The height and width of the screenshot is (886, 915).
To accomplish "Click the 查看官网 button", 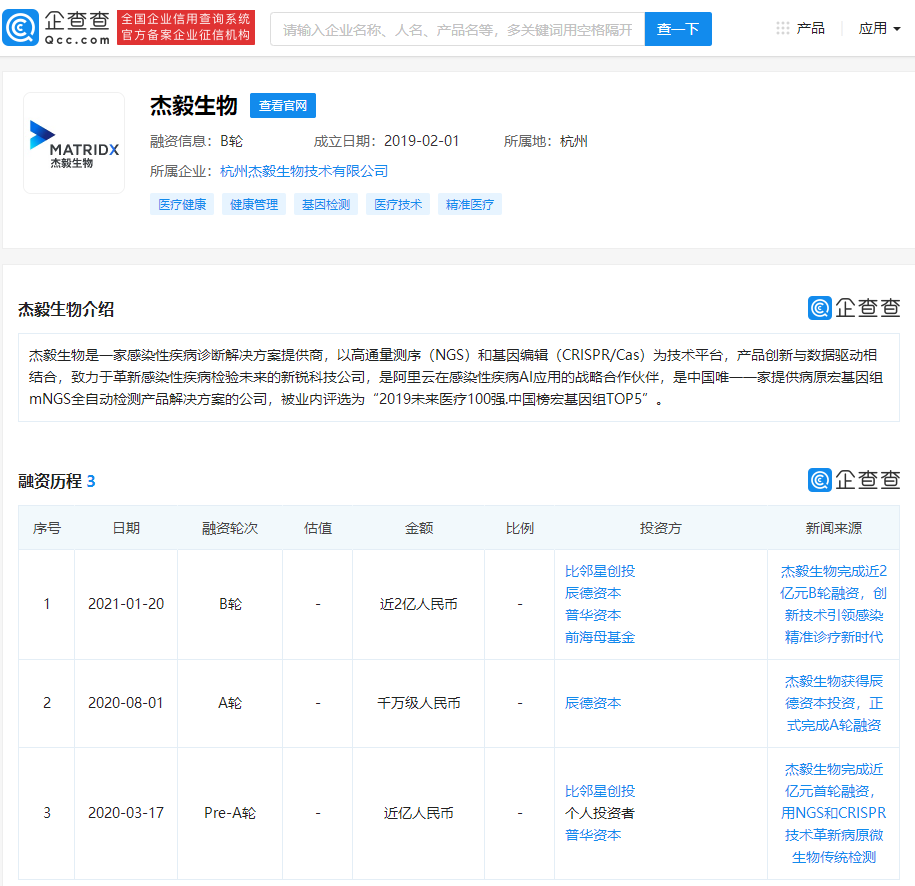I will point(283,106).
